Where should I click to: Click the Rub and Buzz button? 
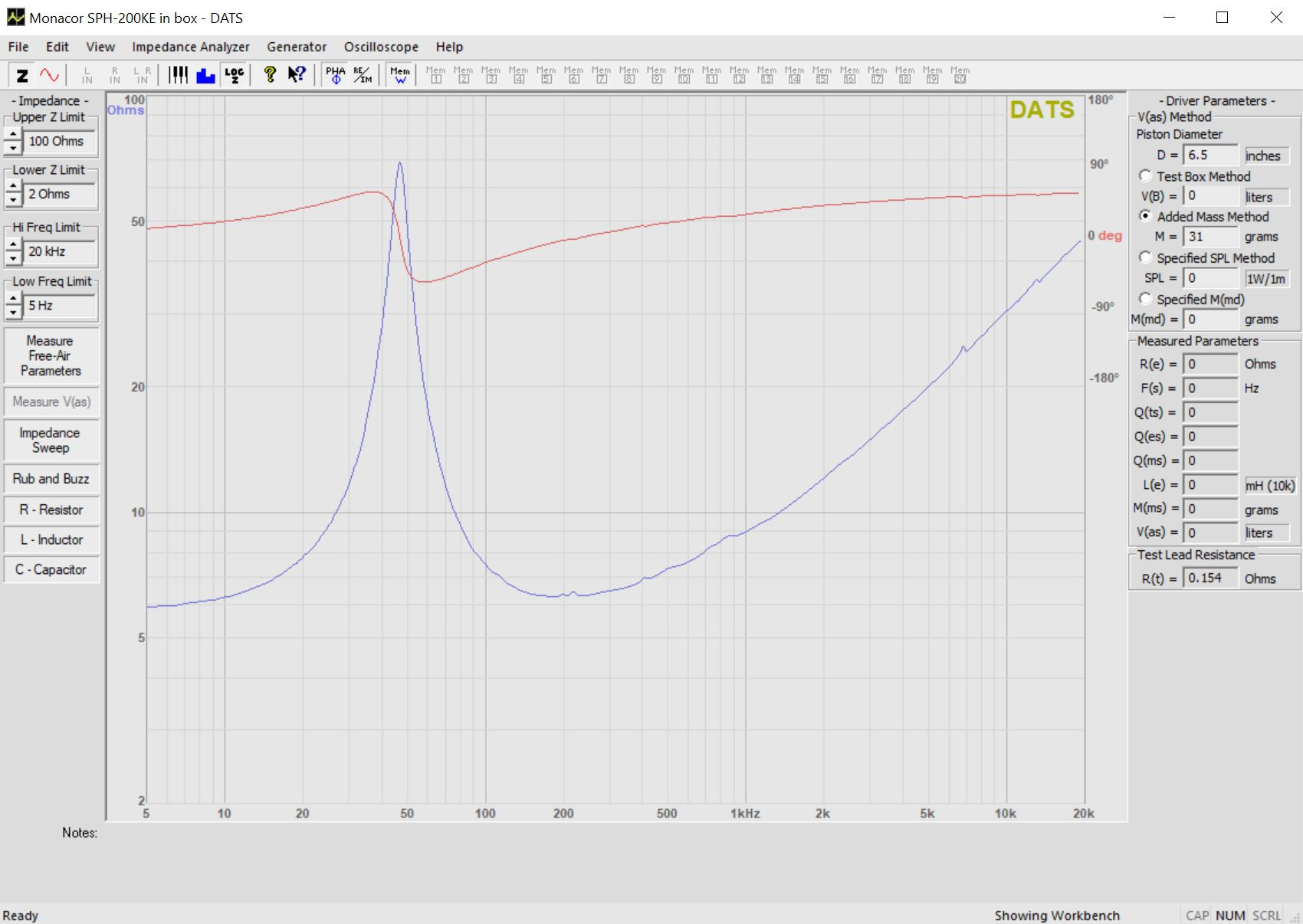tap(51, 479)
